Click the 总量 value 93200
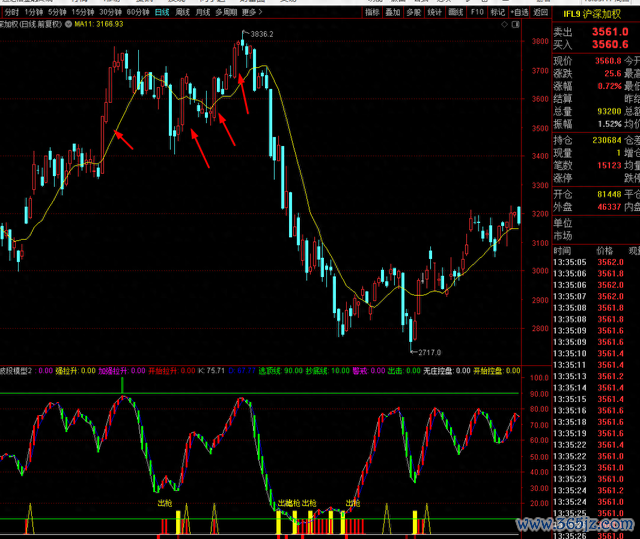Screen dimensions: 640x539 [x=609, y=111]
